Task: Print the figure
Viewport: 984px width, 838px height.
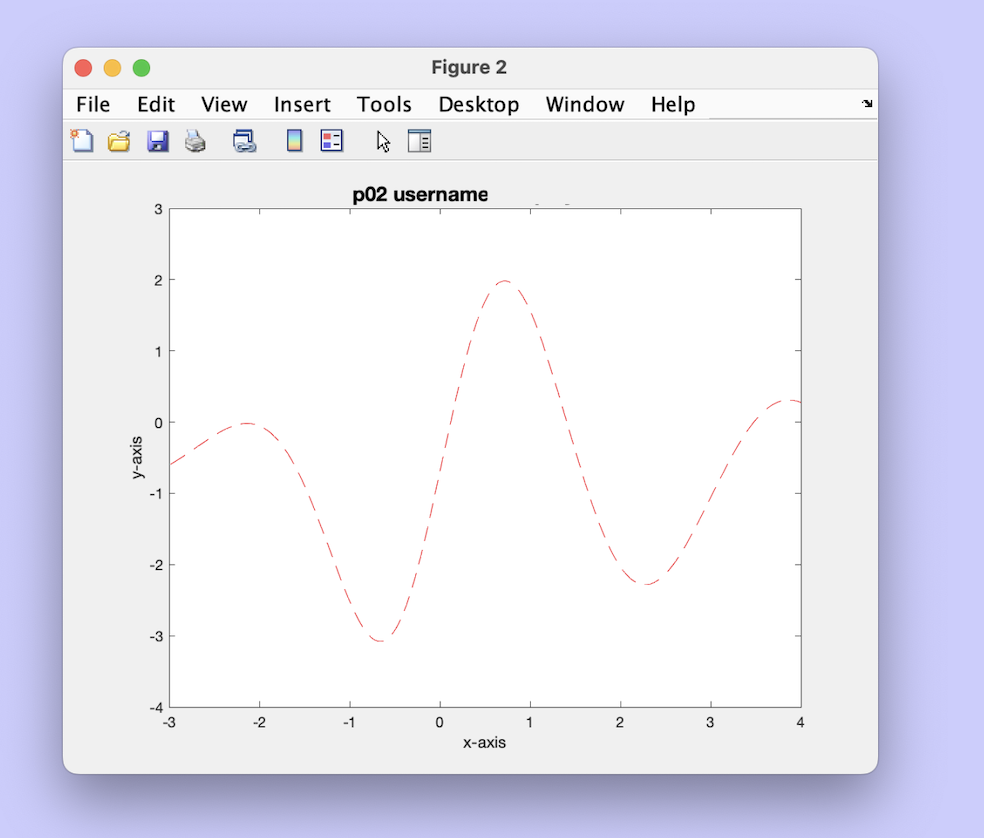Action: coord(195,141)
